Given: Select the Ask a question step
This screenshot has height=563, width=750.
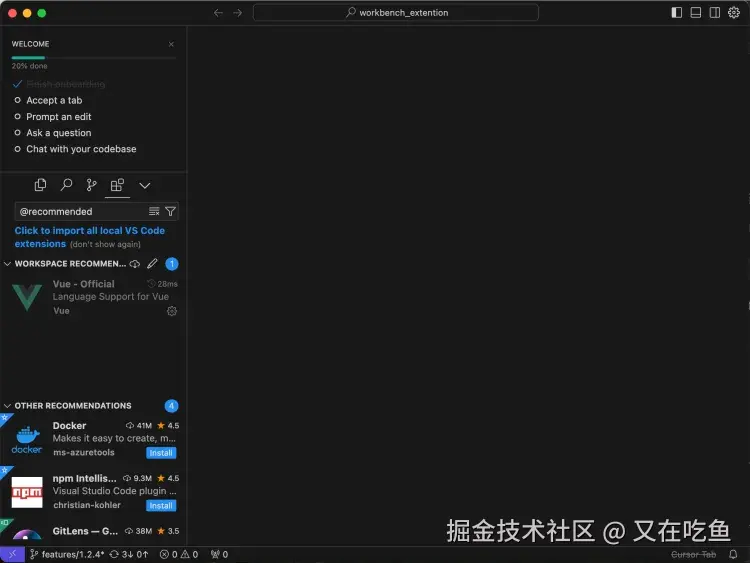Looking at the screenshot, I should pyautogui.click(x=58, y=133).
